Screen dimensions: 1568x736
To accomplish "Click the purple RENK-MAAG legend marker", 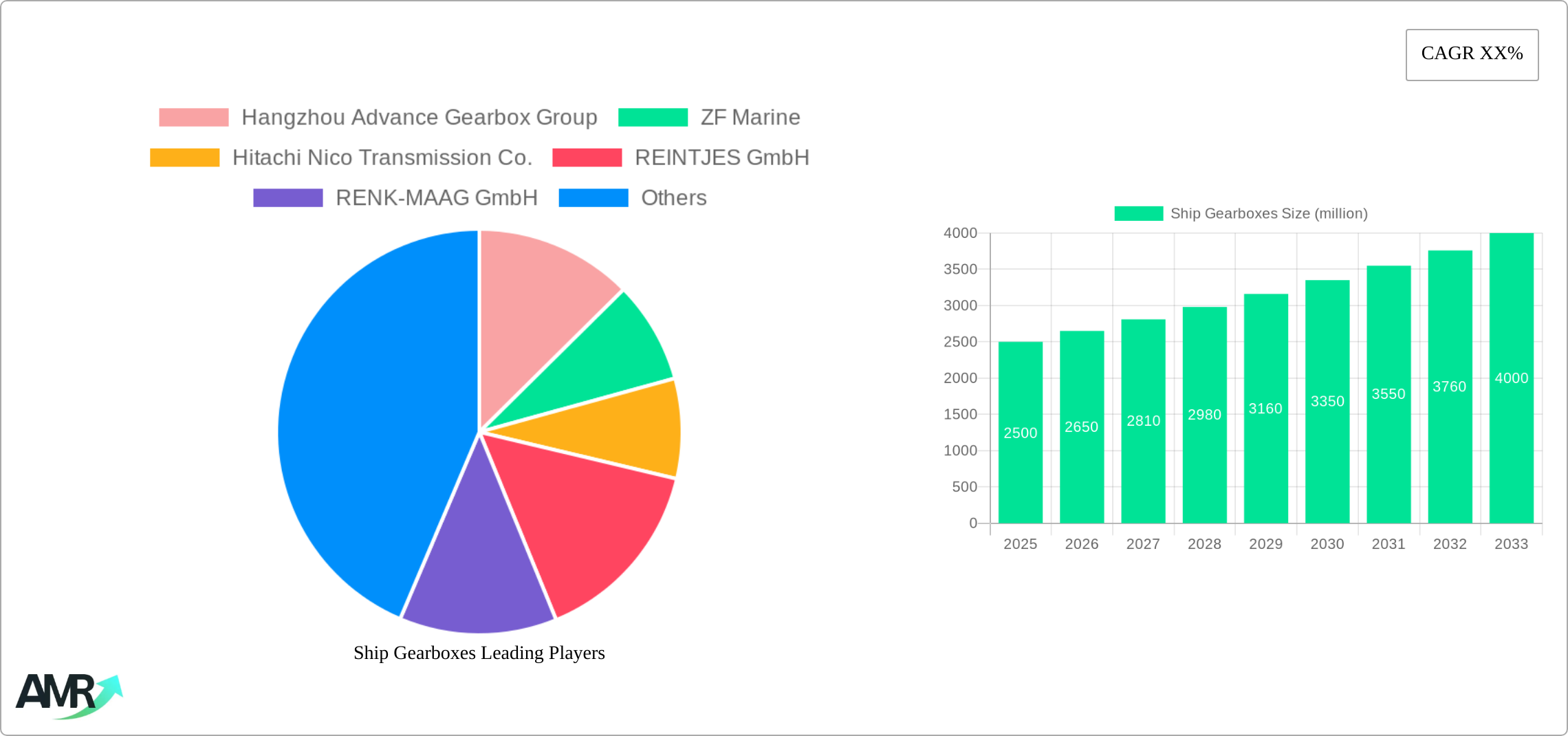I will tap(288, 197).
